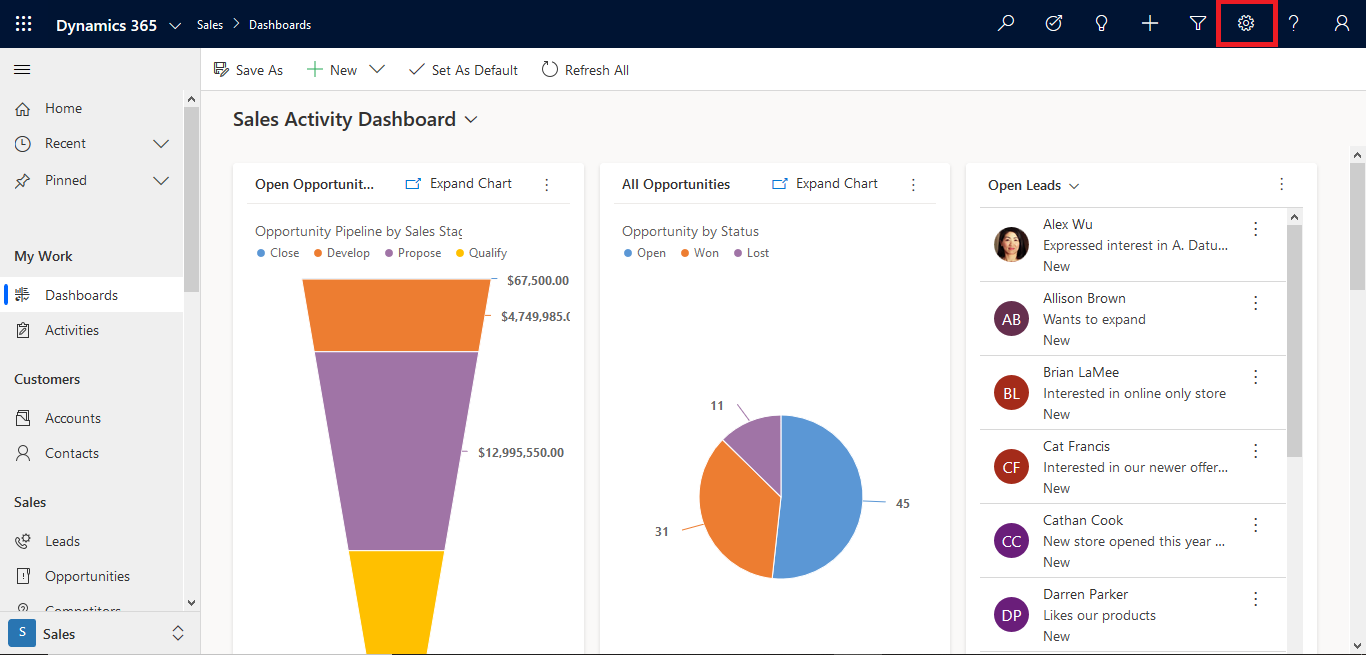The width and height of the screenshot is (1366, 655).
Task: Open Dashboards breadcrumb menu item
Action: tap(280, 23)
